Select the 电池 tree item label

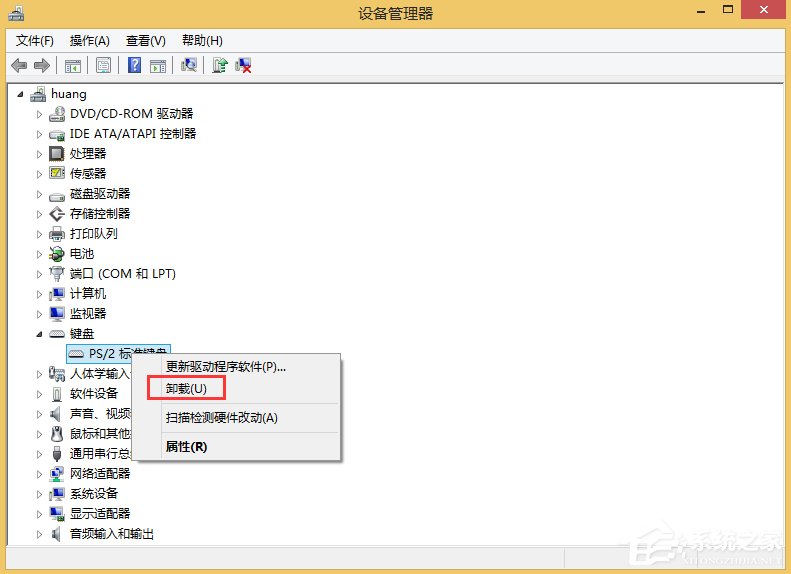pos(82,254)
